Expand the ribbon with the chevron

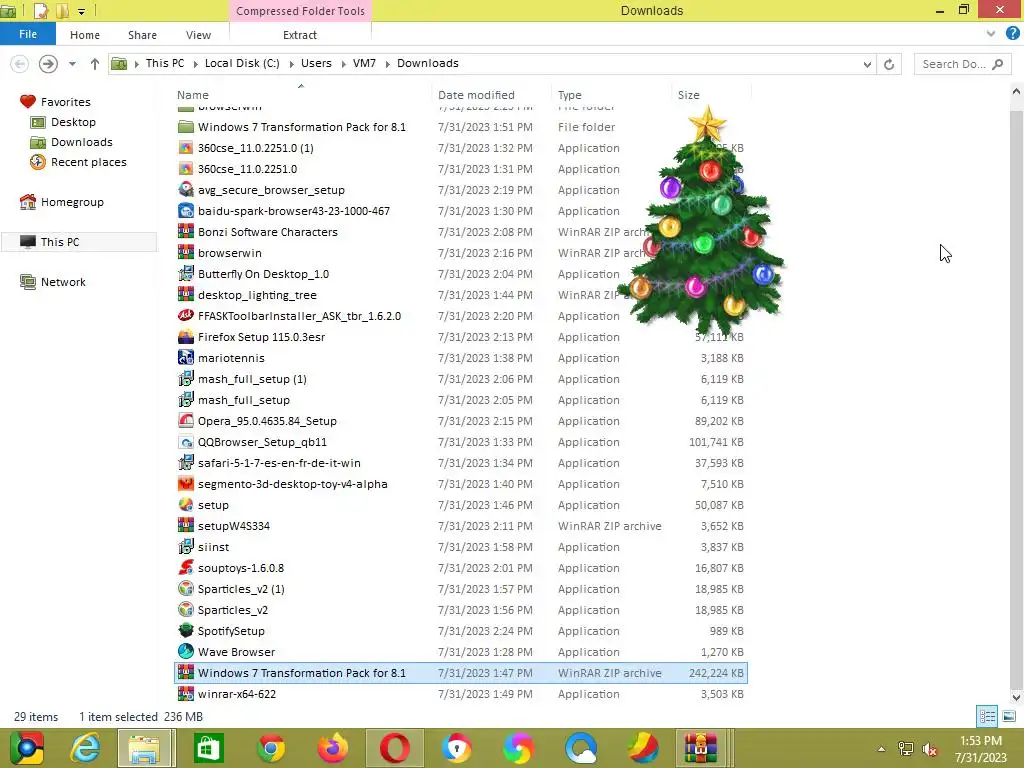coord(991,33)
